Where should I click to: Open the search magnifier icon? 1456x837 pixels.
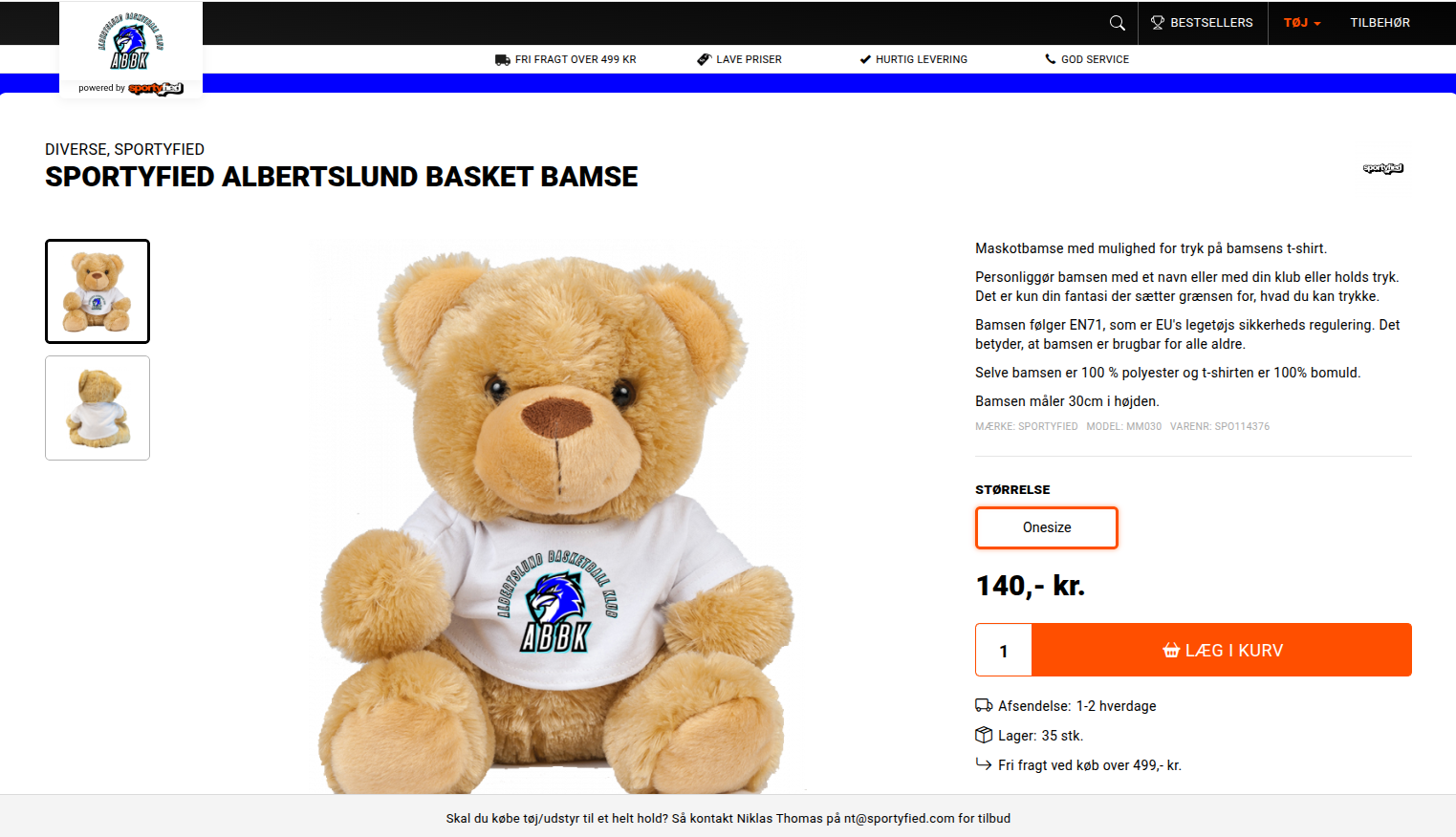click(1117, 23)
